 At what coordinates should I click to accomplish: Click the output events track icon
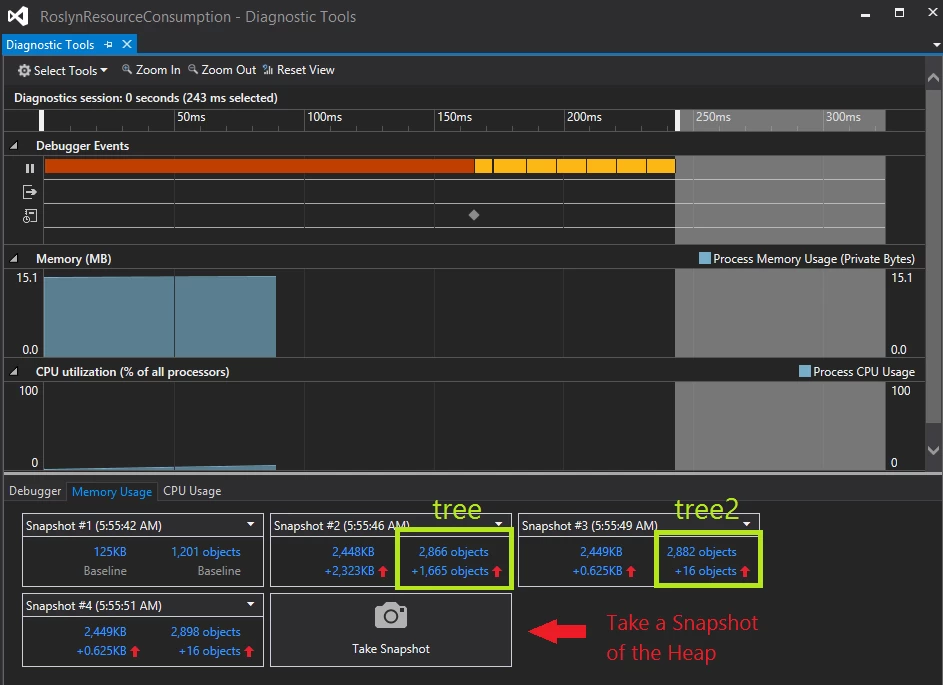pyautogui.click(x=29, y=192)
